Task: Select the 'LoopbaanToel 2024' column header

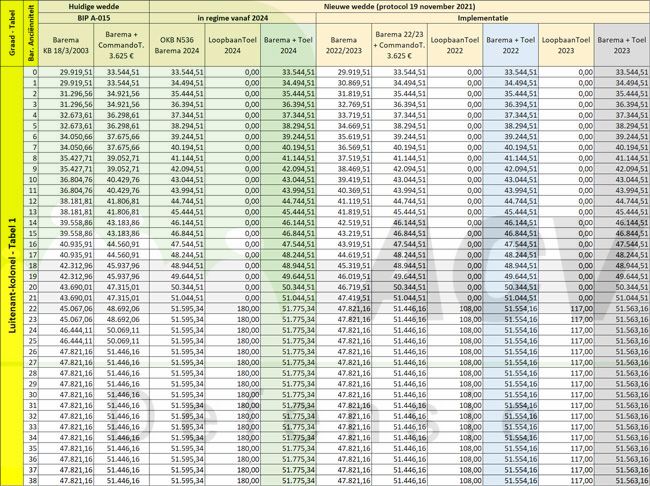Action: pos(233,45)
